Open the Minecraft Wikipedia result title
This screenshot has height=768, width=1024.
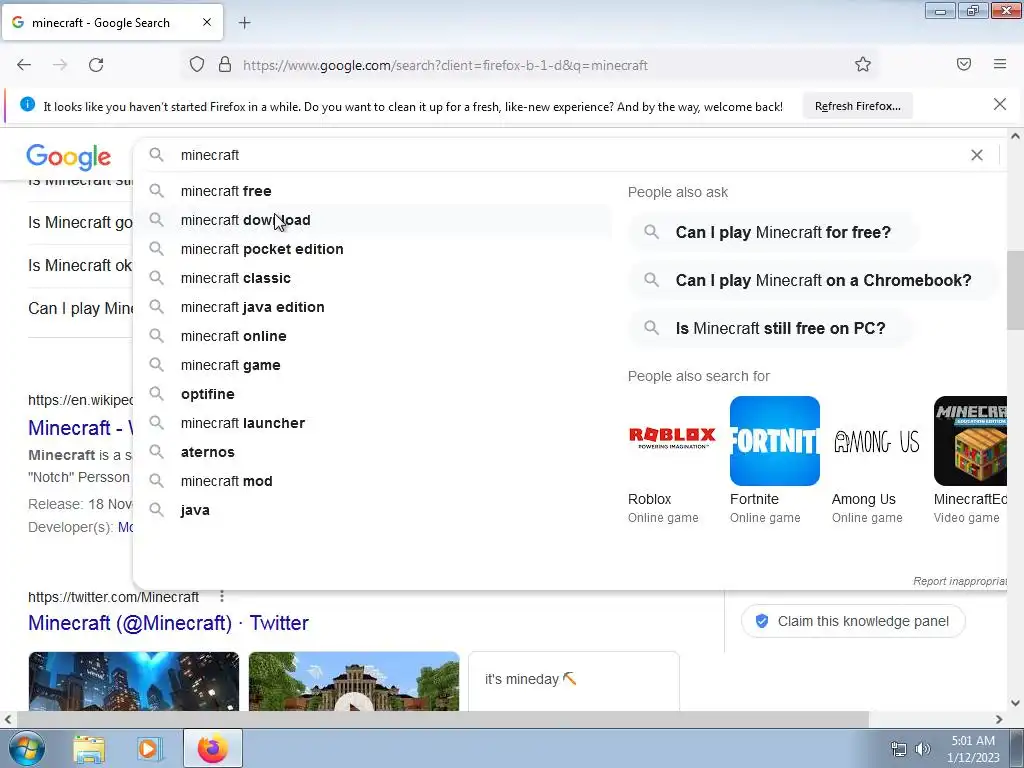(x=80, y=428)
